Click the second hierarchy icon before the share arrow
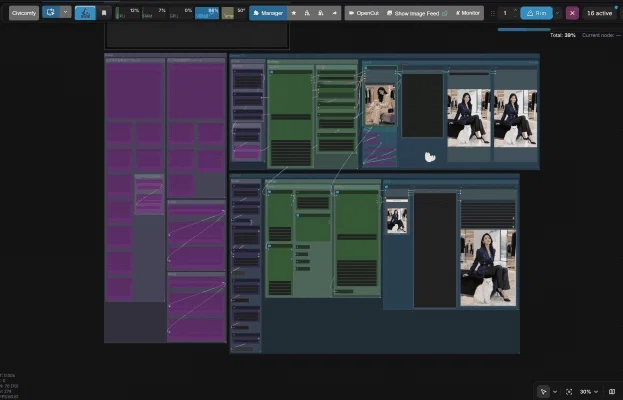The height and width of the screenshot is (400, 623). pos(321,13)
